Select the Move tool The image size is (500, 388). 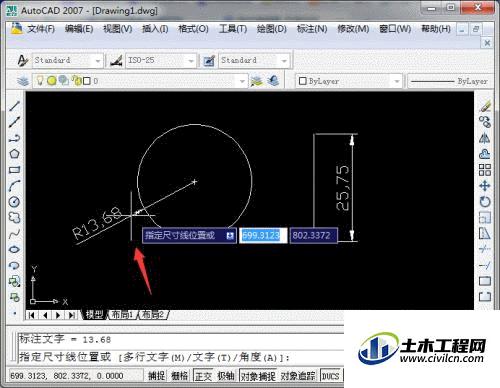485,186
